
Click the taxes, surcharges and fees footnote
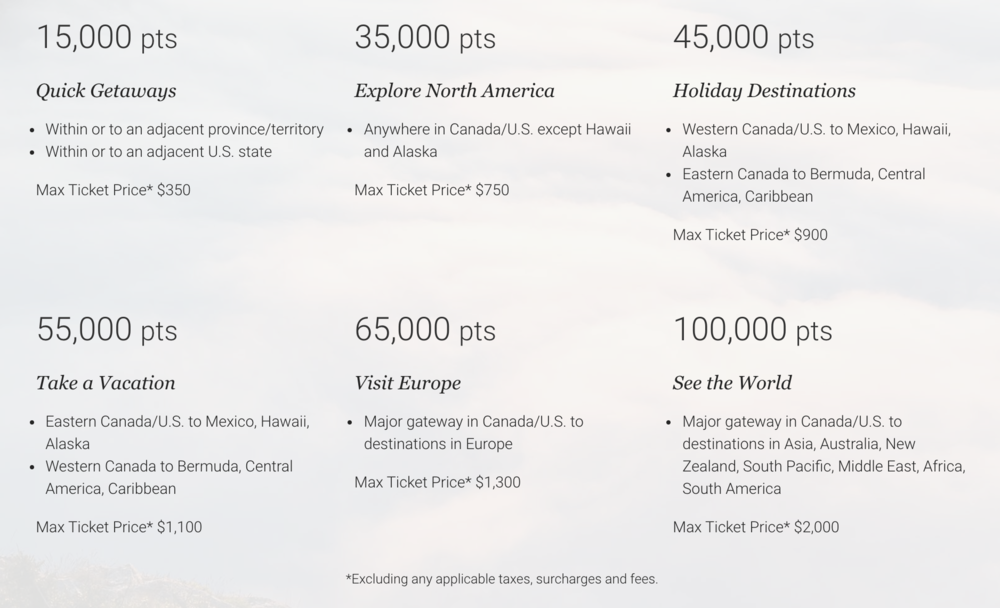[501, 578]
